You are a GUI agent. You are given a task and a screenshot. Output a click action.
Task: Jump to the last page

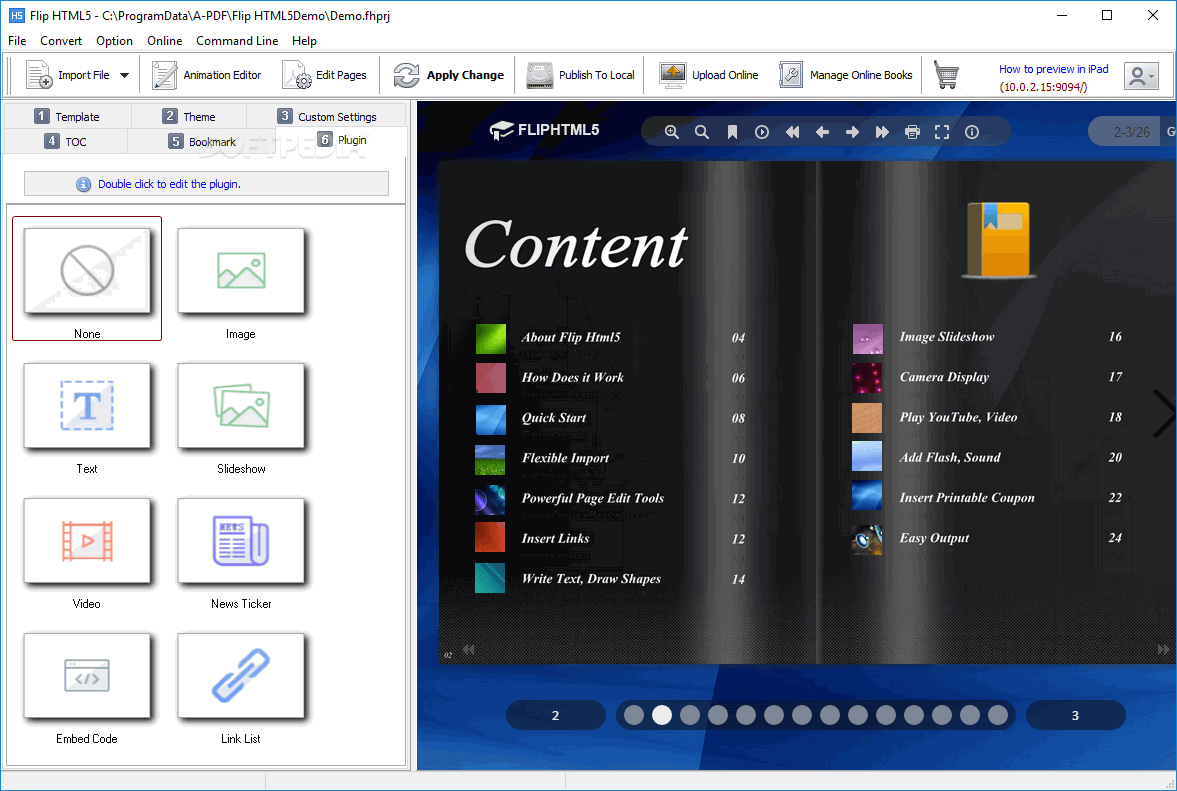(x=882, y=132)
